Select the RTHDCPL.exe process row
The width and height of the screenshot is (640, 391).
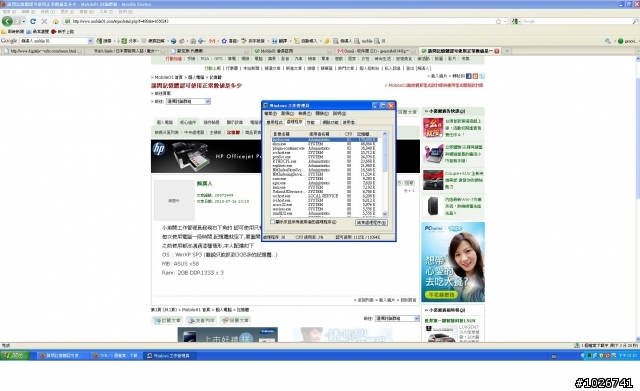[x=325, y=161]
